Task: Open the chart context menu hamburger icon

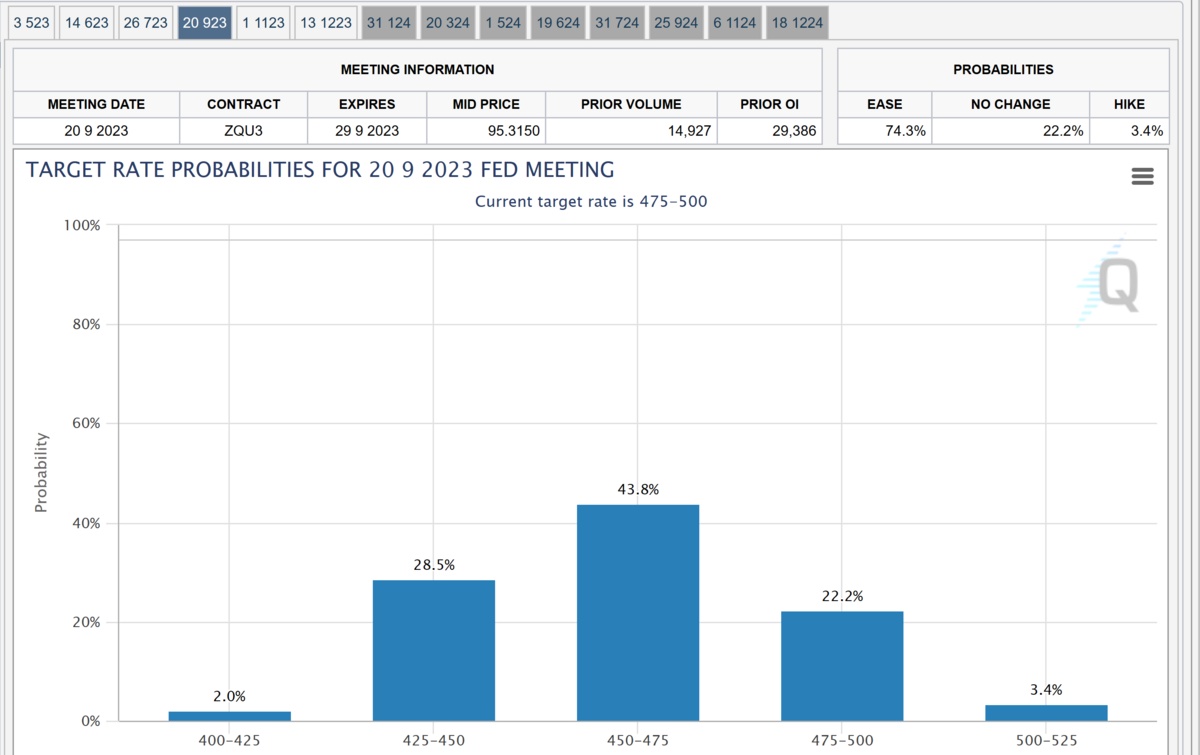Action: pos(1142,176)
